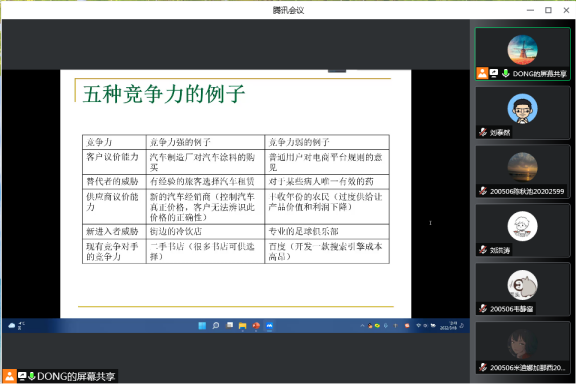Screen dimensions: 576x384
Task: Click the orange host icon on DONG's tile
Action: click(482, 73)
